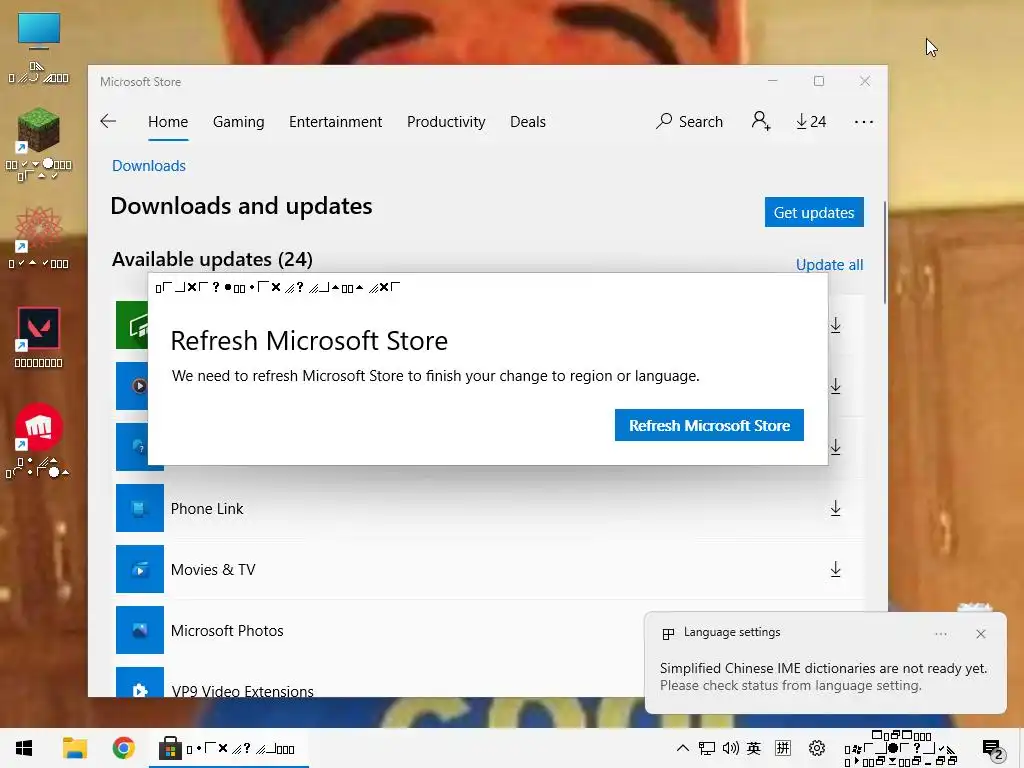
Task: Maximize the Microsoft Store window
Action: pyautogui.click(x=819, y=81)
